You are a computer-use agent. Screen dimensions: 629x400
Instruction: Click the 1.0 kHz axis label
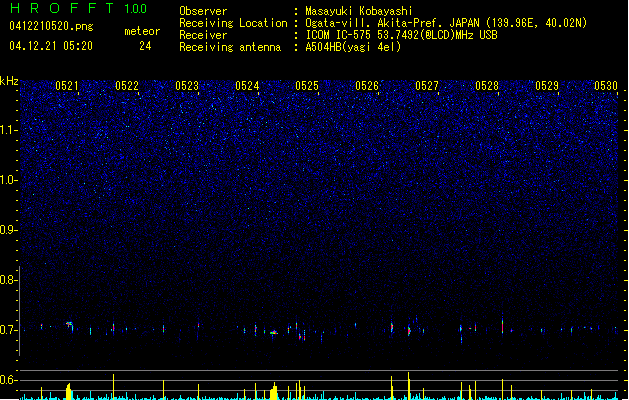tap(9, 180)
